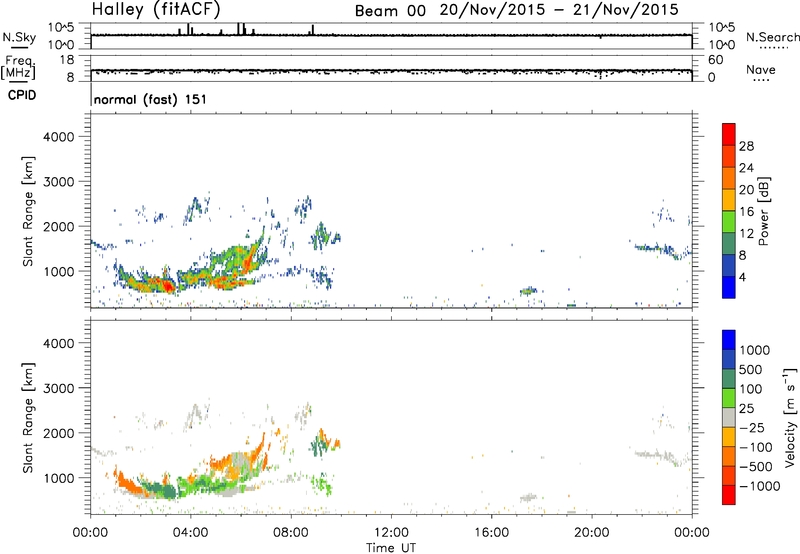The height and width of the screenshot is (554, 800).
Task: Click the 60 tick on Nave axis
Action: point(715,60)
